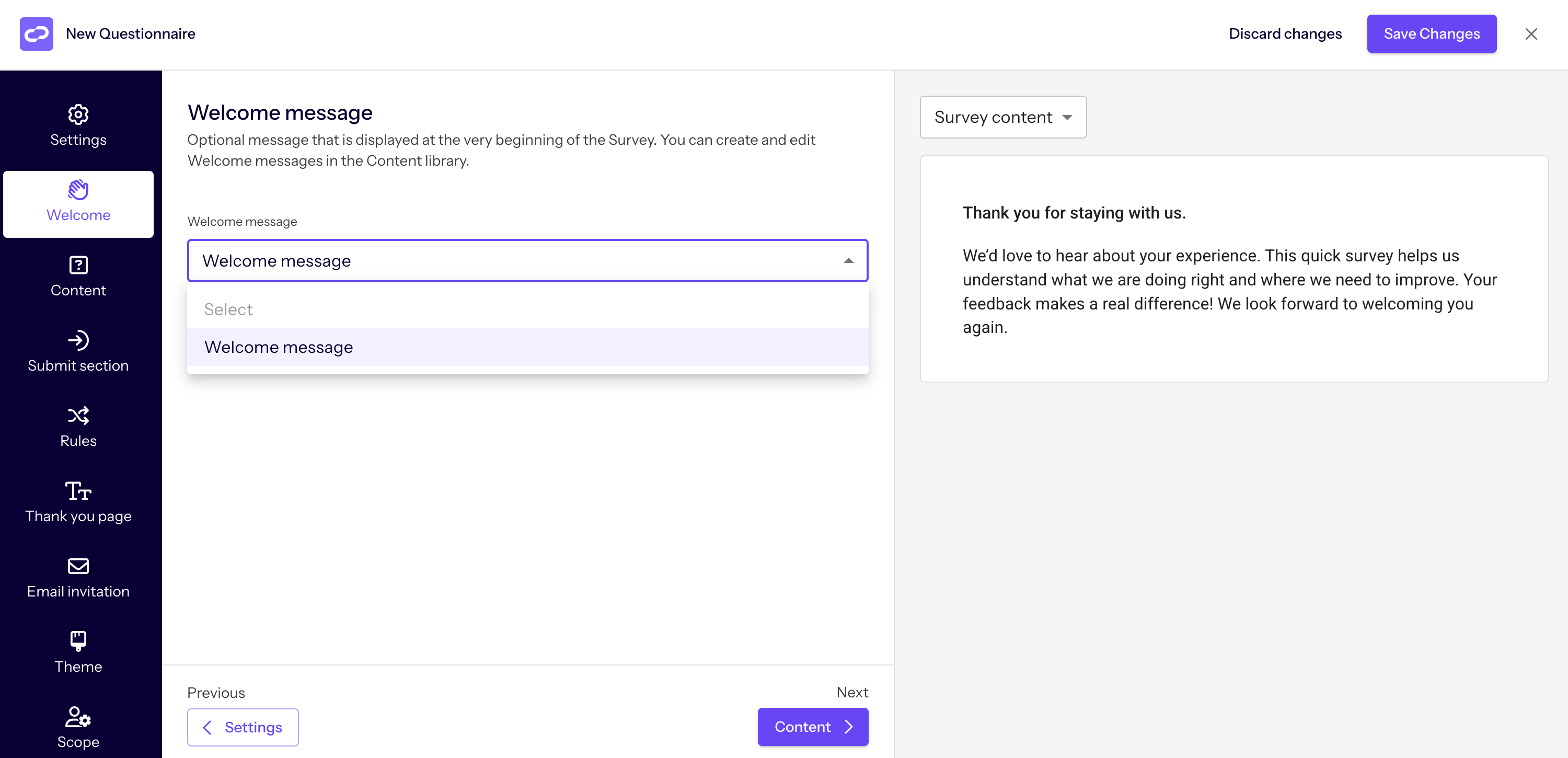Click Discard changes
This screenshot has height=758, width=1568.
click(1285, 33)
